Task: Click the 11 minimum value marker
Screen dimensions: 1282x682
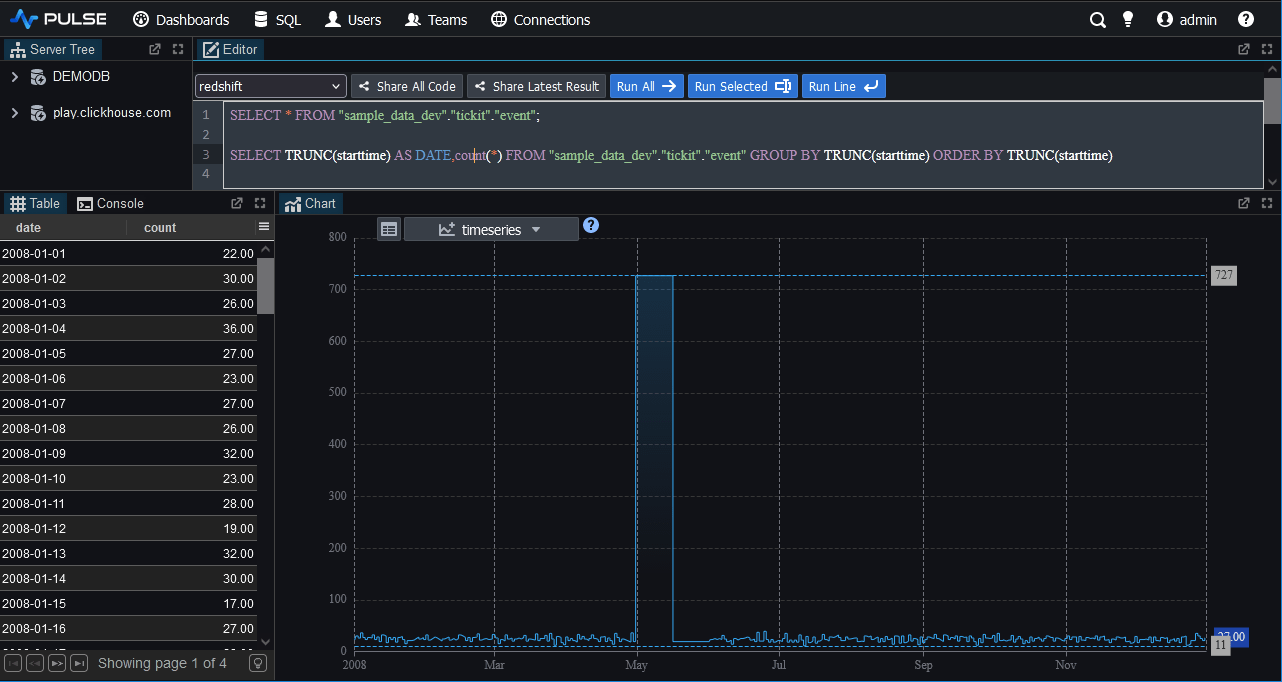Action: [1220, 646]
